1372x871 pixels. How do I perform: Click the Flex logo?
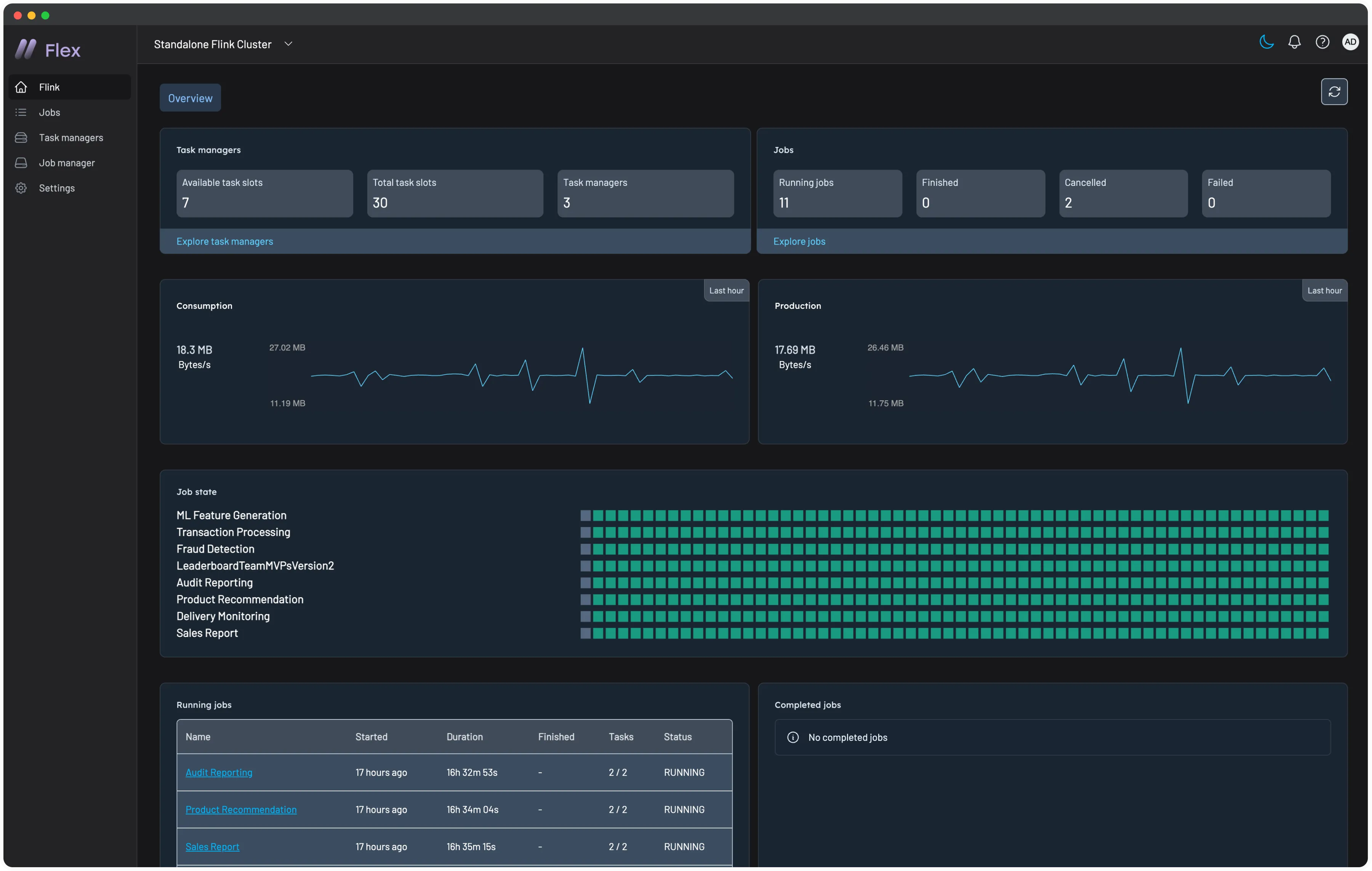click(x=48, y=50)
